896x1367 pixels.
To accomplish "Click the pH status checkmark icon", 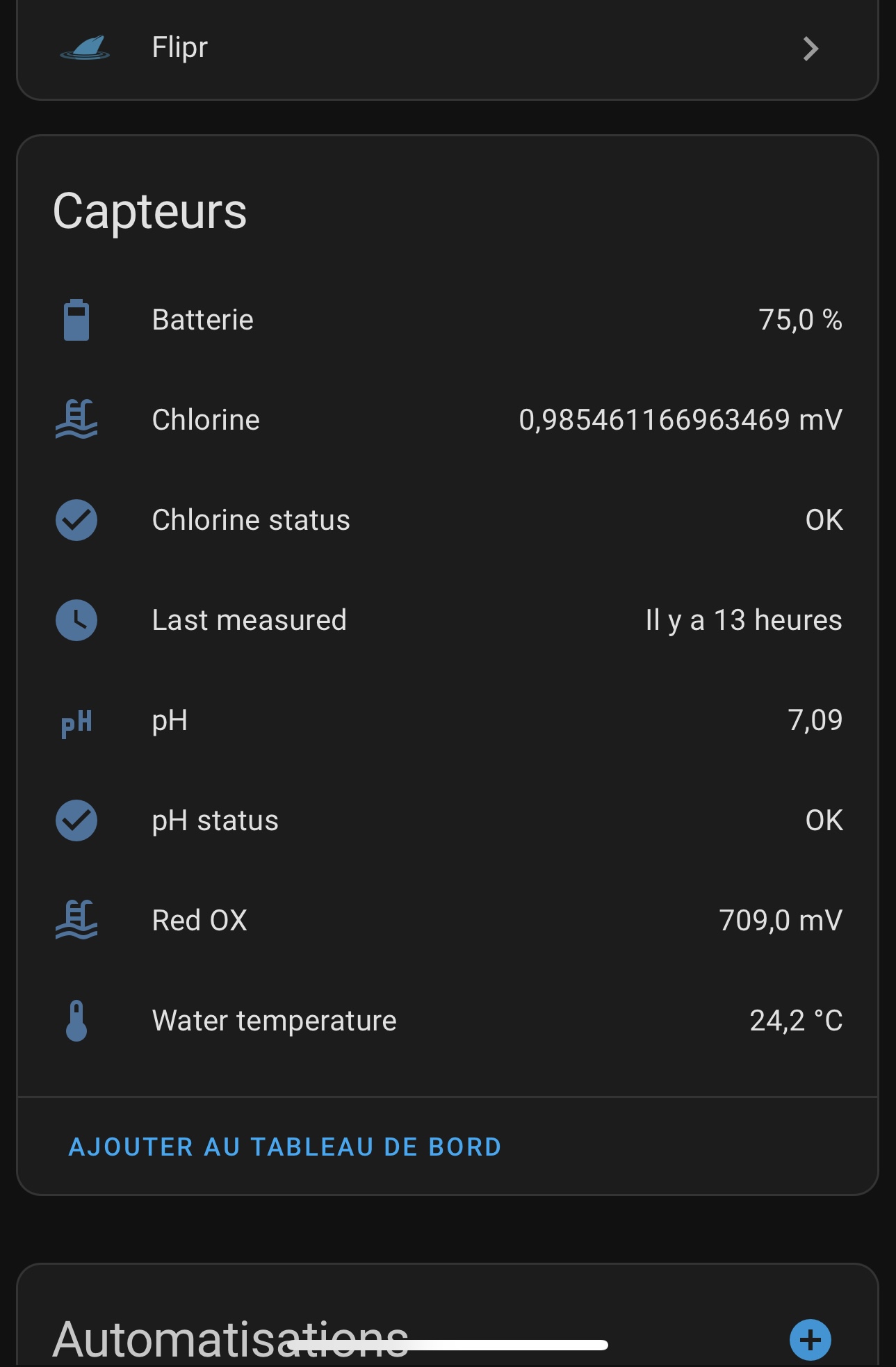I will [x=76, y=820].
